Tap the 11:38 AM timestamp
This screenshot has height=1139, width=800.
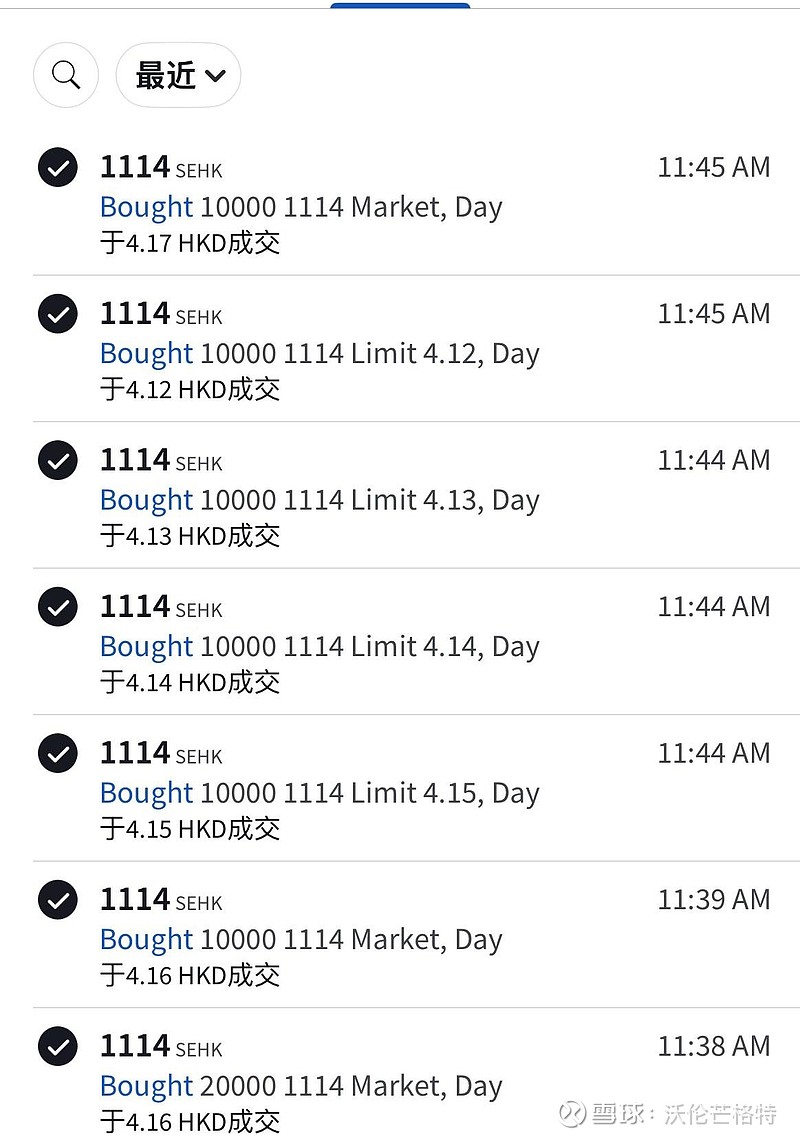(713, 1046)
